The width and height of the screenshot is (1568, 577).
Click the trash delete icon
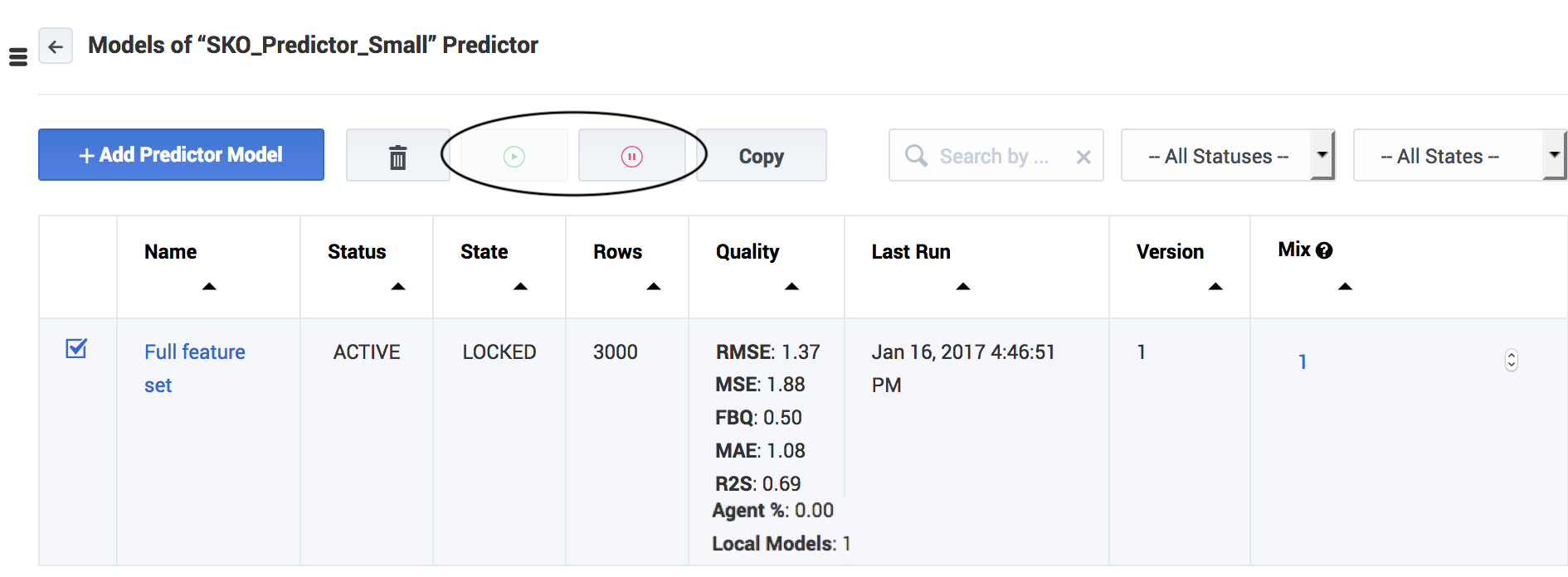point(398,157)
